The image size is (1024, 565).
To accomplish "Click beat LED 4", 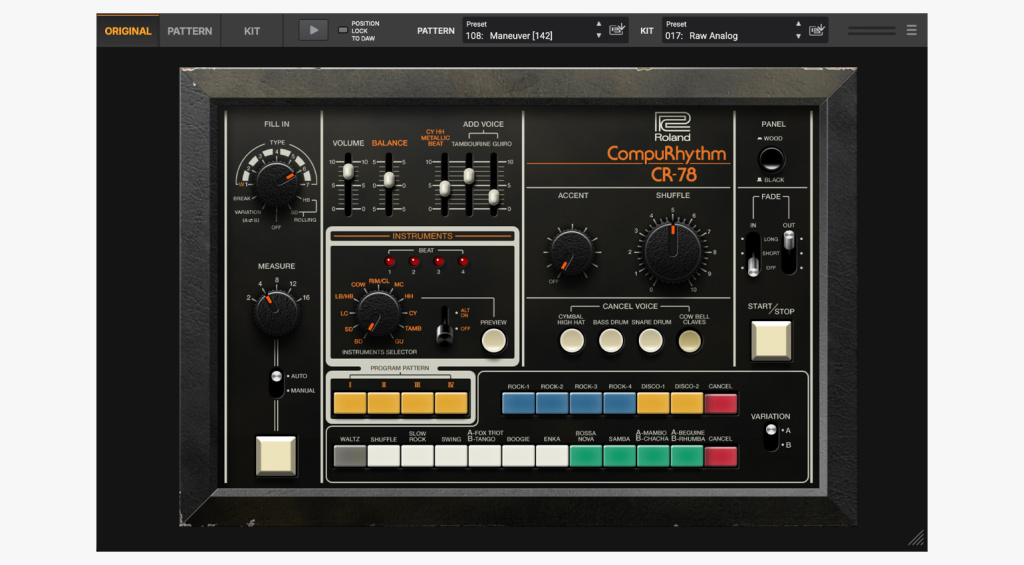I will point(463,261).
